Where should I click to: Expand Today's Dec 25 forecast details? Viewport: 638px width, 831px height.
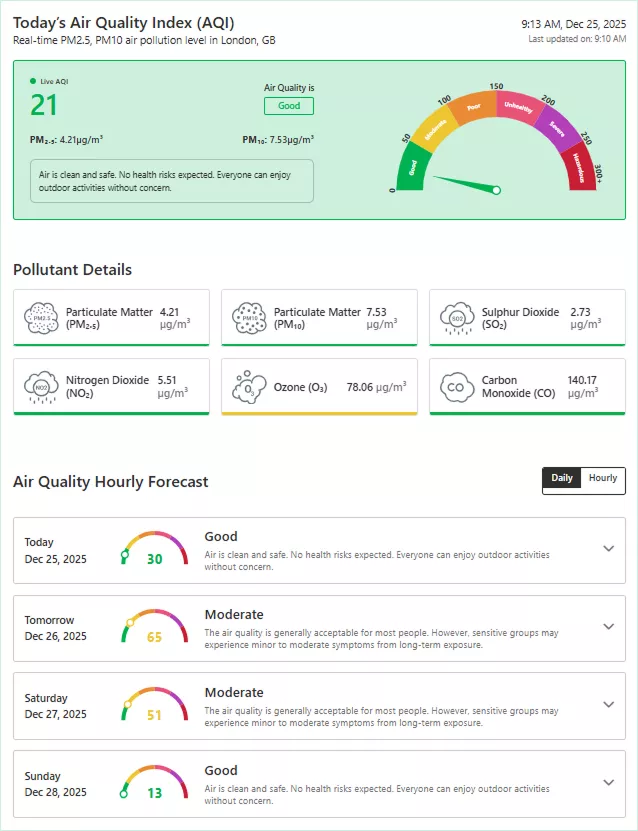tap(608, 548)
